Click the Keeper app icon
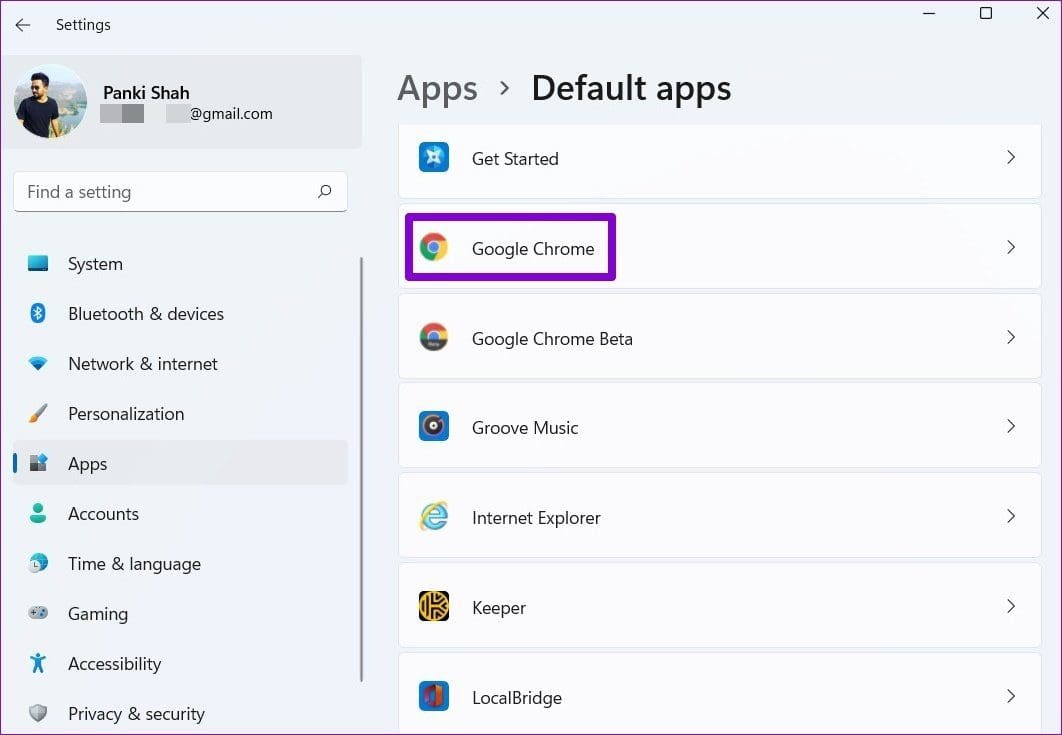The image size is (1062, 735). pyautogui.click(x=433, y=606)
